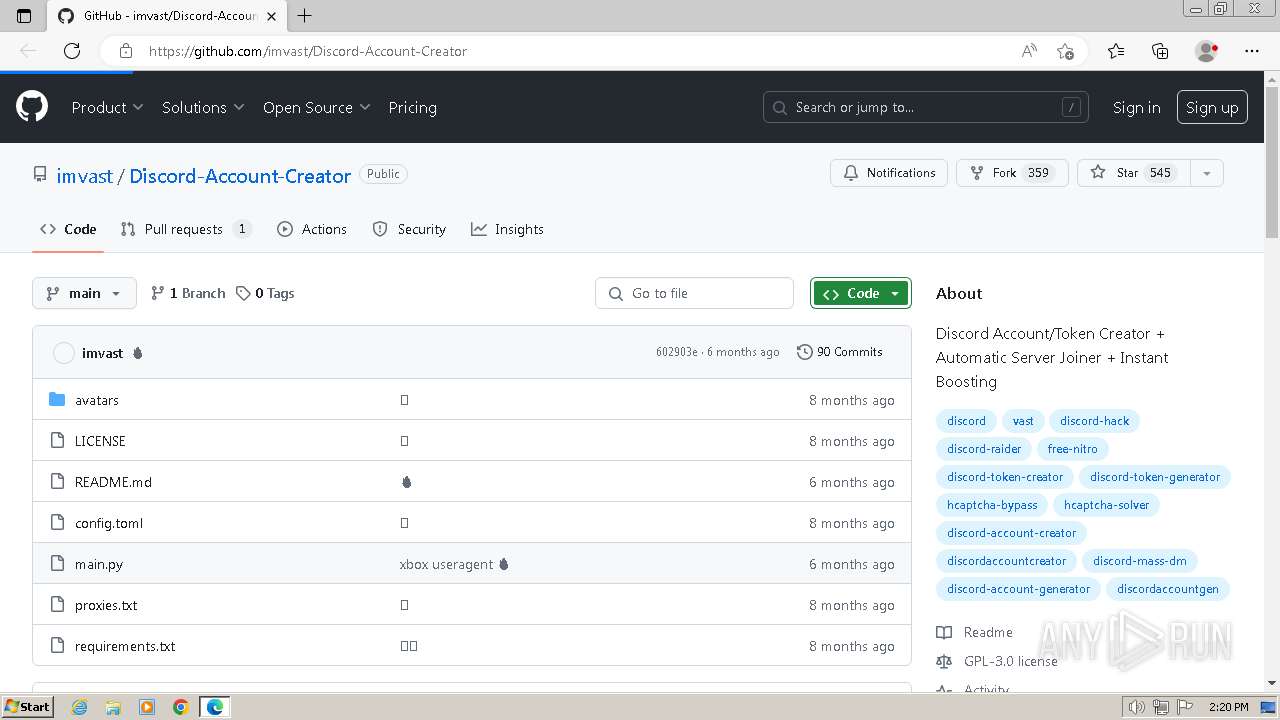This screenshot has width=1280, height=720.
Task: Click the hcaptcha-solver topic tag
Action: (x=1106, y=505)
